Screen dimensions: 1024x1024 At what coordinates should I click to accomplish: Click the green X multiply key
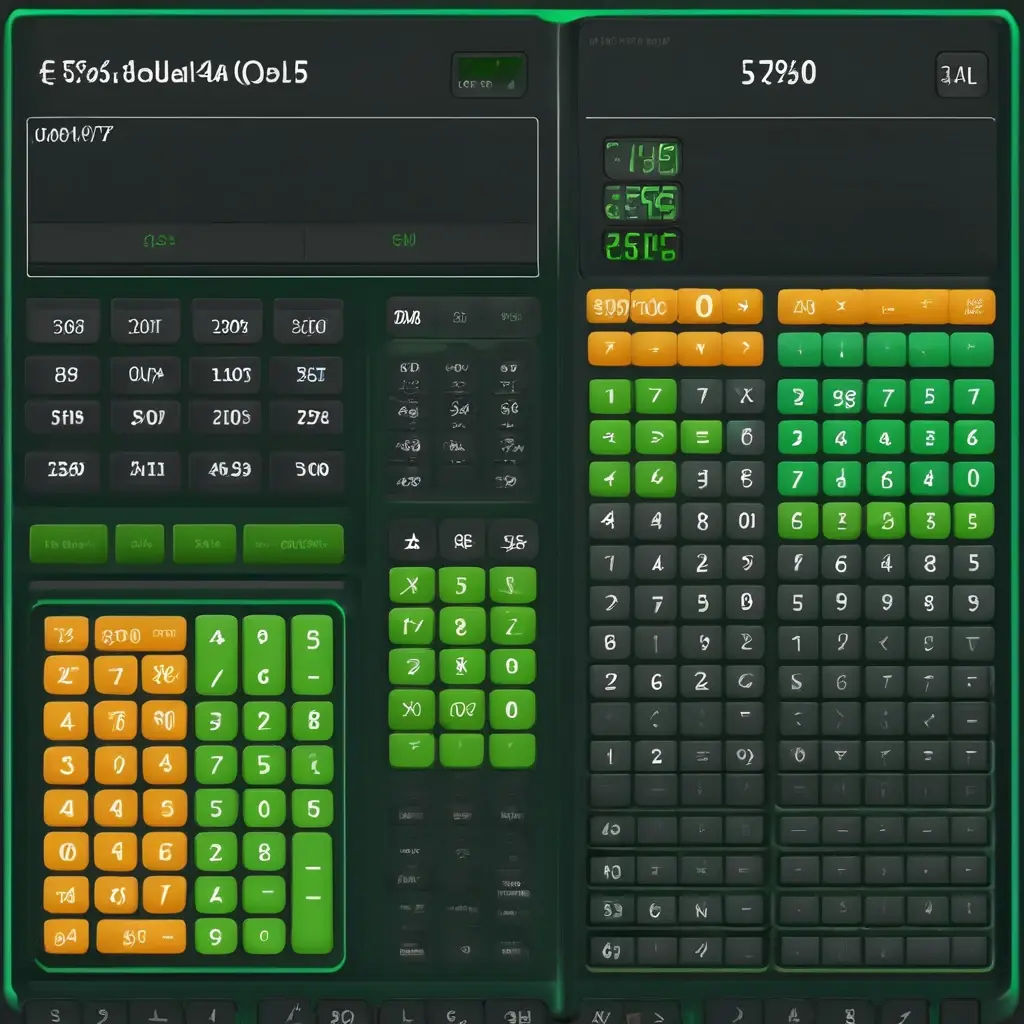point(411,585)
